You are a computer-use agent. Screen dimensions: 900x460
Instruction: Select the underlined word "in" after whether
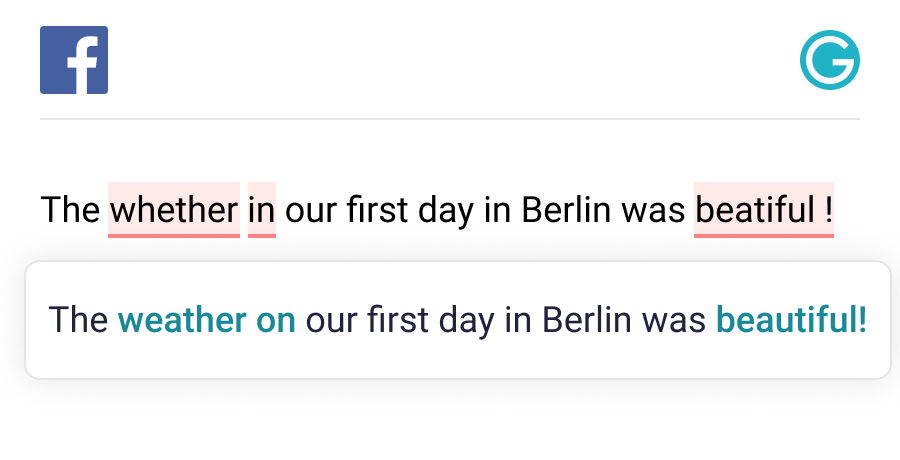click(262, 210)
